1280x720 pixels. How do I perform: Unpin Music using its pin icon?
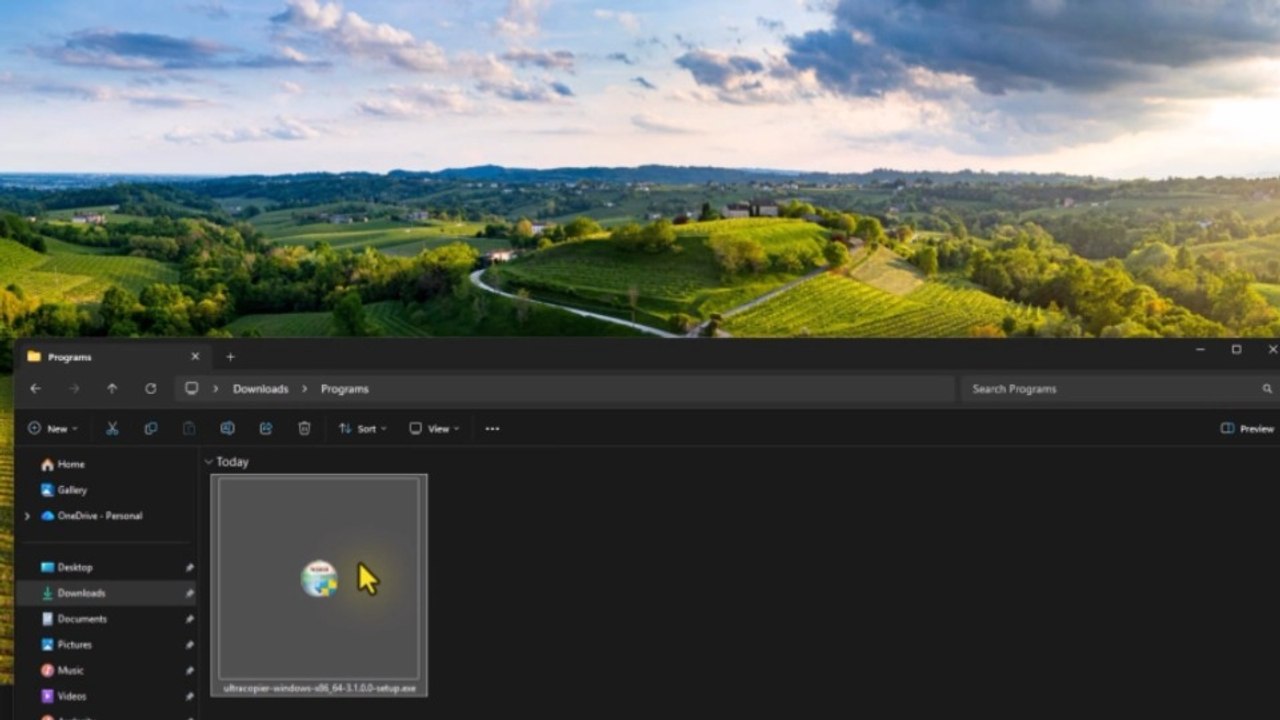coord(189,671)
